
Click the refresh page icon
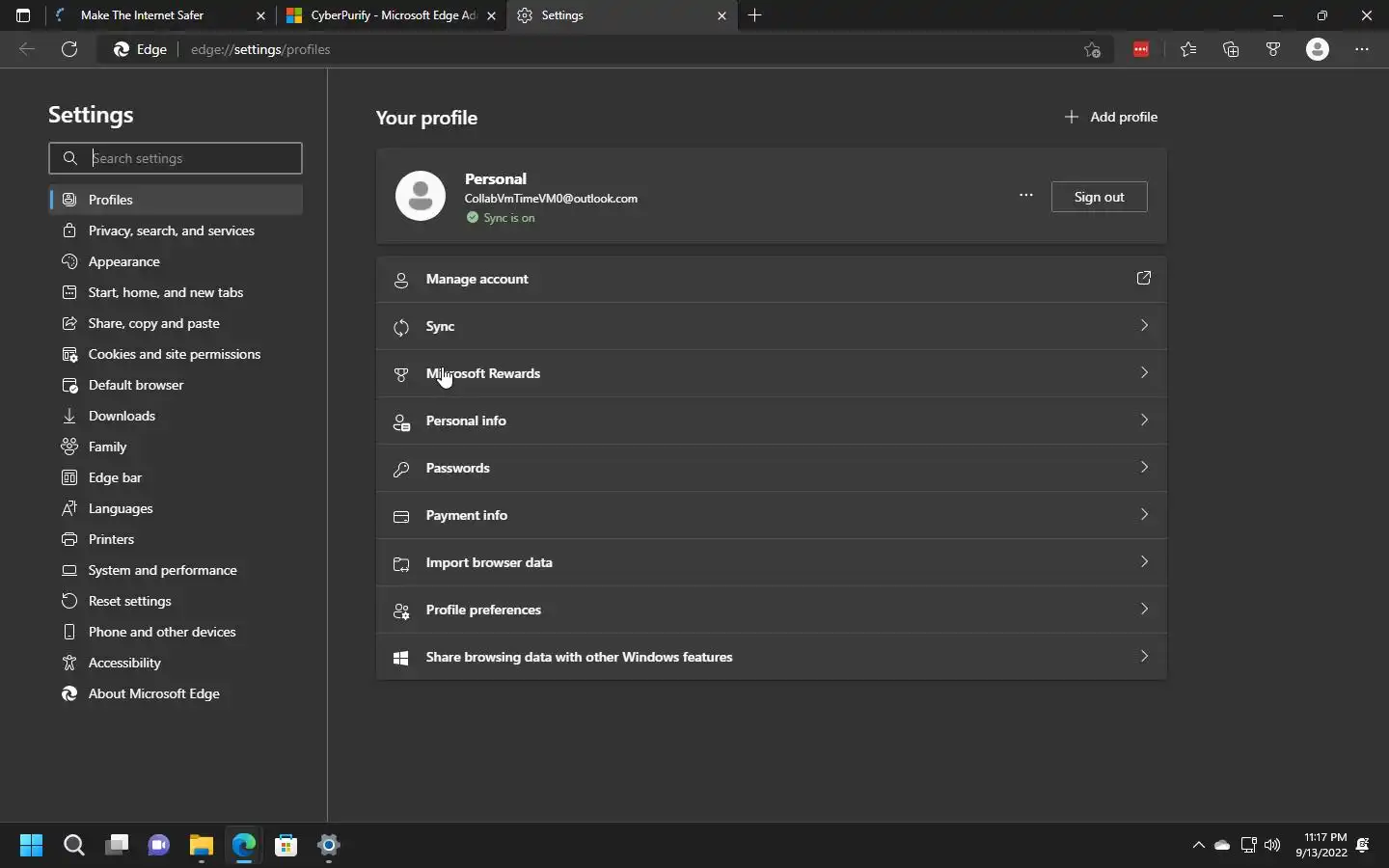[69, 49]
